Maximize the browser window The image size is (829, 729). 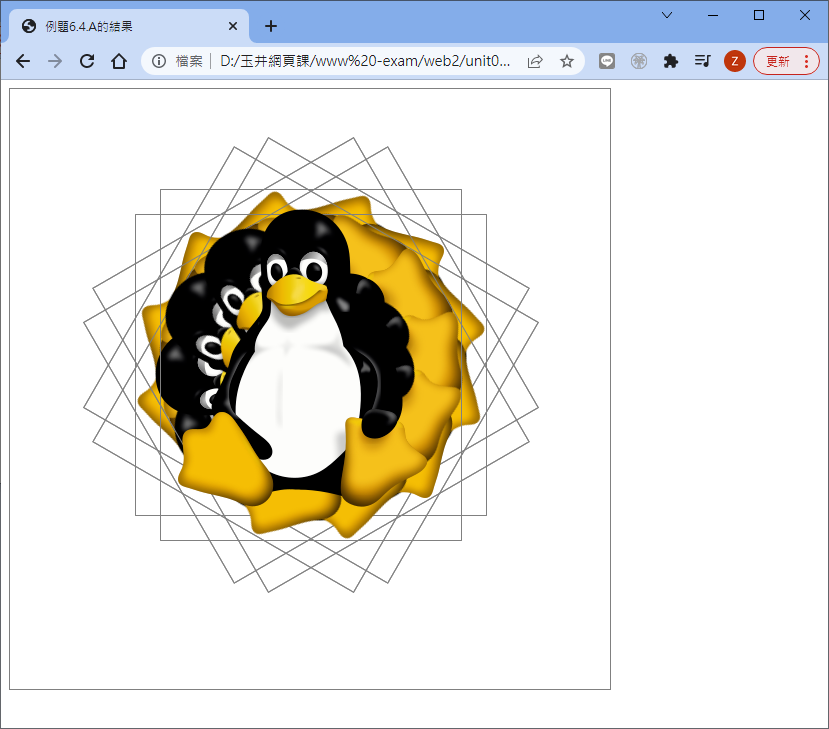tap(759, 15)
